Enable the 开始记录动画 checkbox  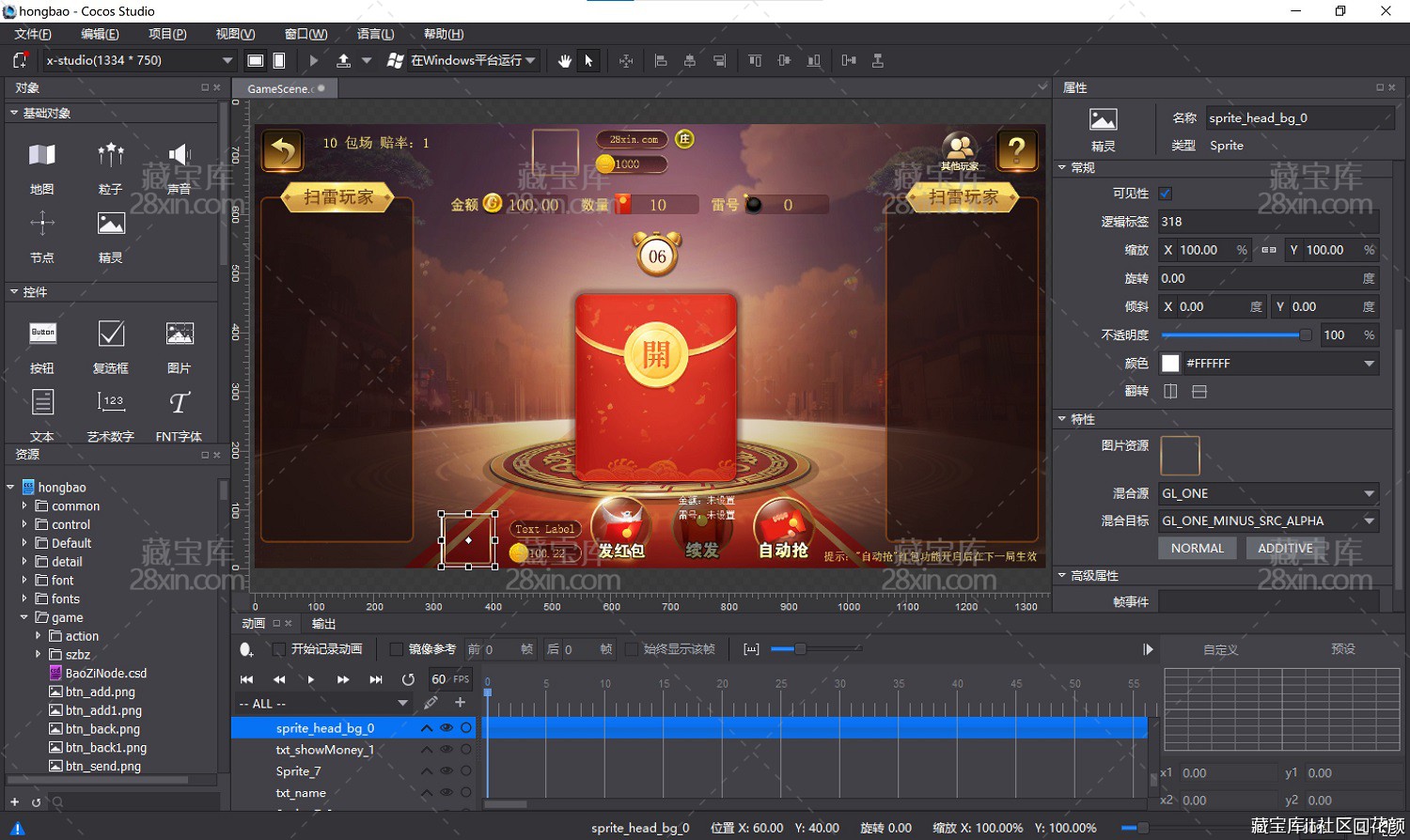[278, 649]
